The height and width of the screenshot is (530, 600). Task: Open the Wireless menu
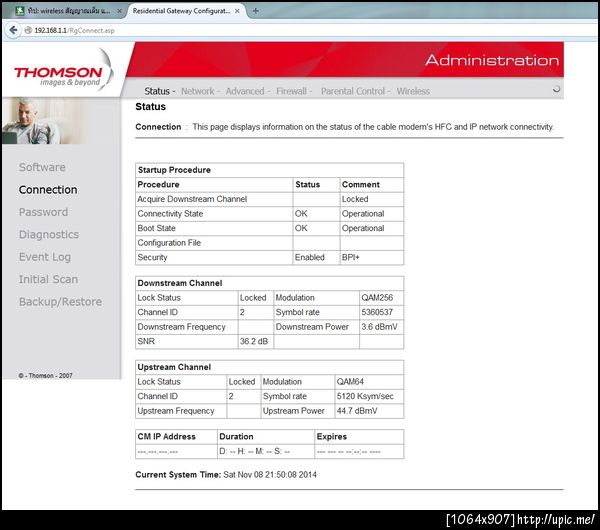pos(413,91)
